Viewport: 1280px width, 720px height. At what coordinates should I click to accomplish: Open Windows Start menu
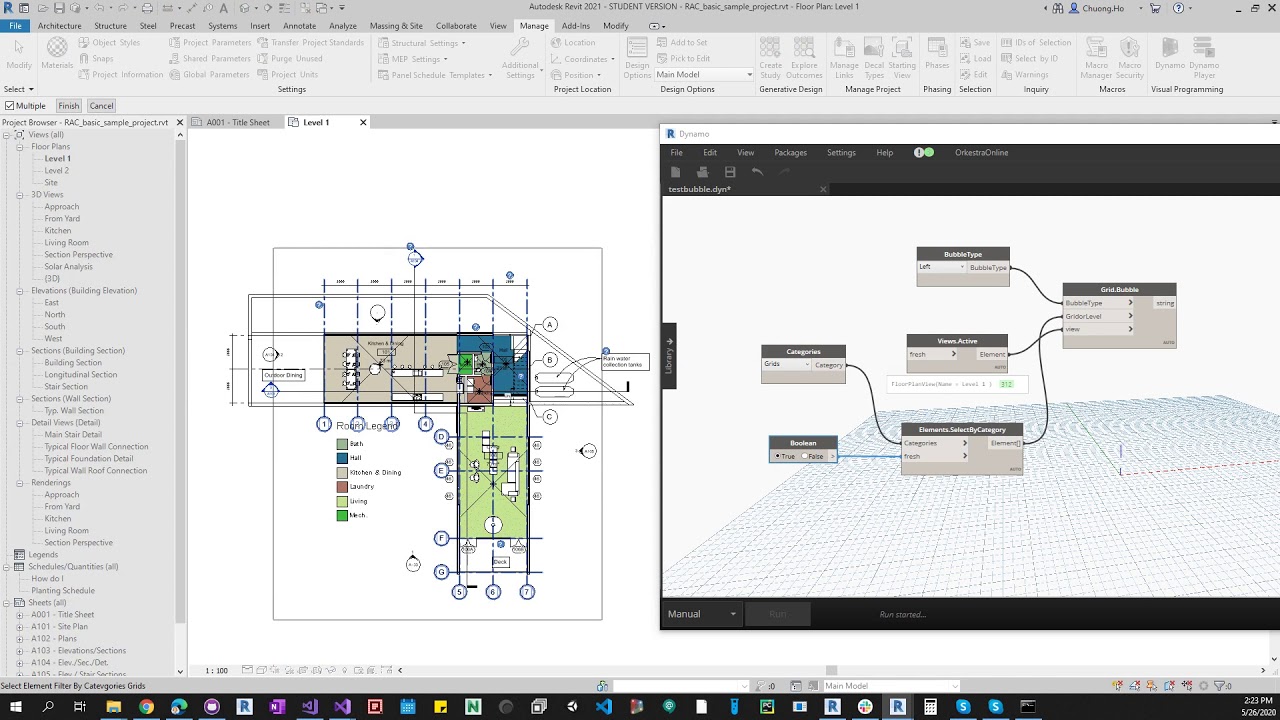(x=16, y=707)
